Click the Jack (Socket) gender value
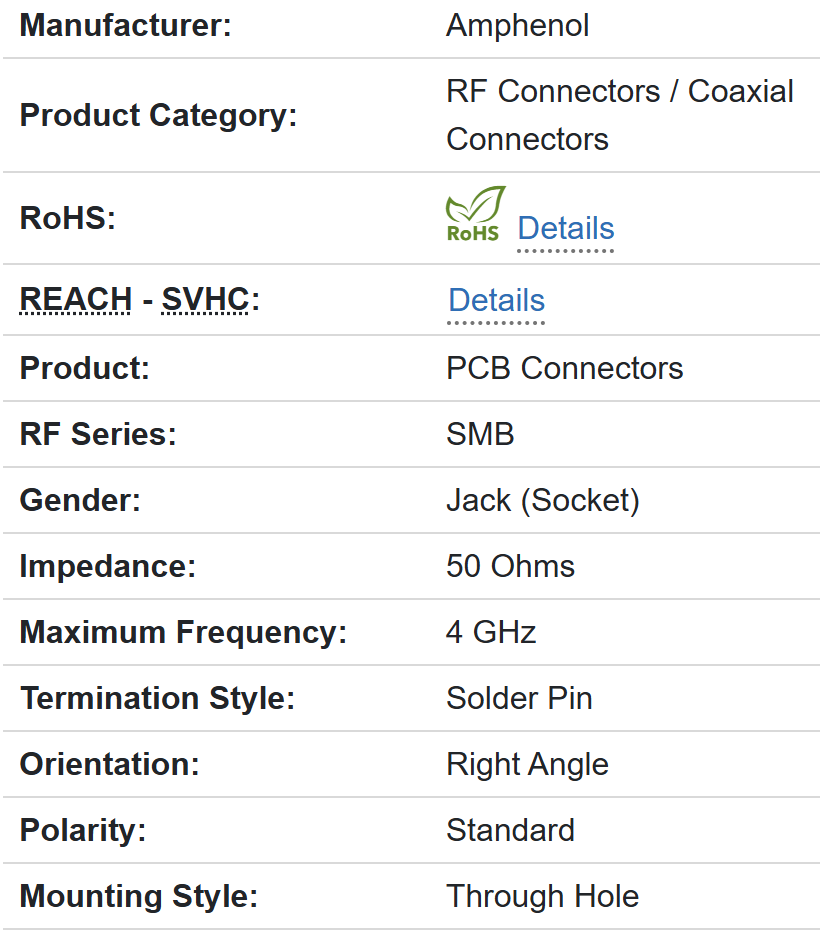The image size is (820, 930). tap(542, 500)
